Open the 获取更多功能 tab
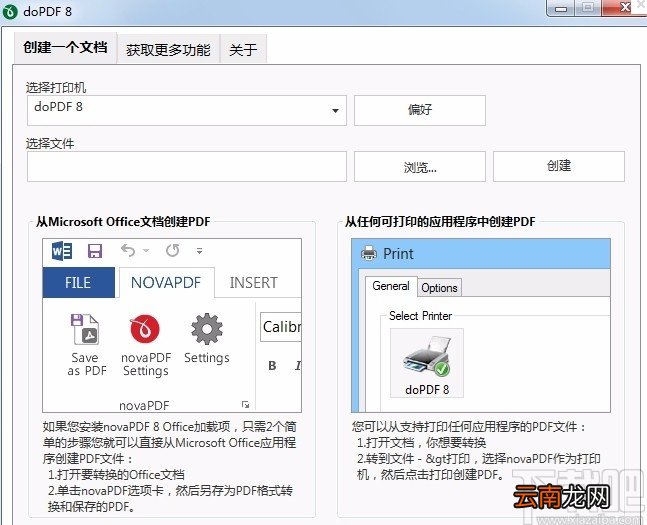647x525 pixels. pos(168,50)
